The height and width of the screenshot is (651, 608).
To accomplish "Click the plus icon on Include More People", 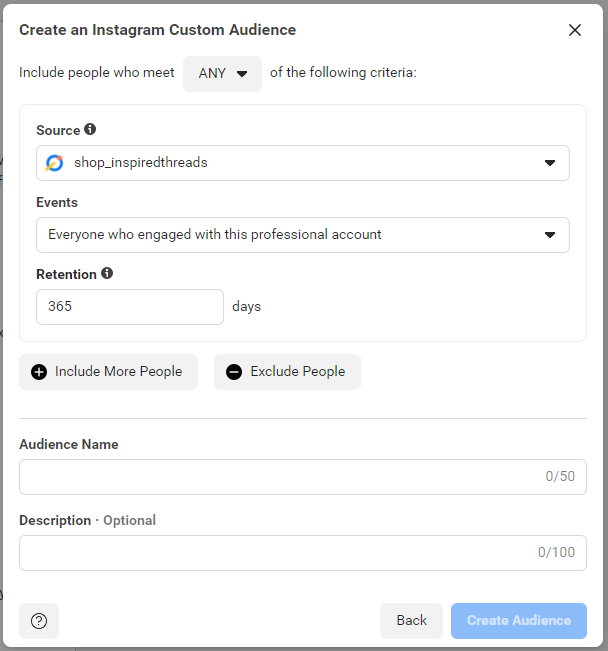I will coord(39,372).
